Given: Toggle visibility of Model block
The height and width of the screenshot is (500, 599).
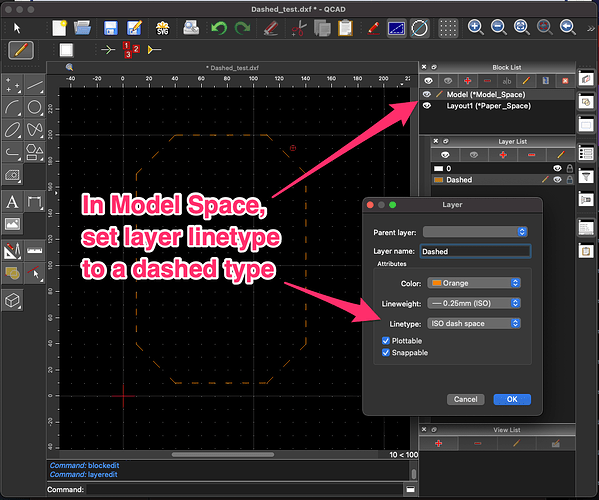Looking at the screenshot, I should click(x=427, y=94).
